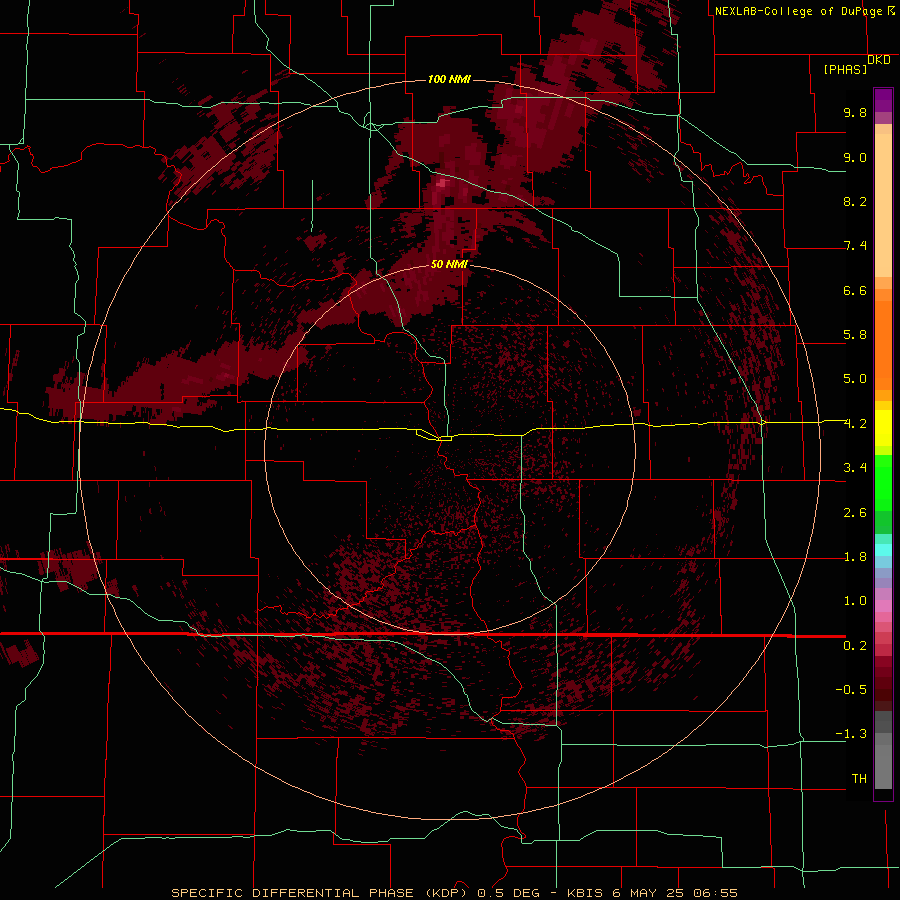Select the DKD label above the color scale
Viewport: 900px width, 900px height.
tap(879, 60)
